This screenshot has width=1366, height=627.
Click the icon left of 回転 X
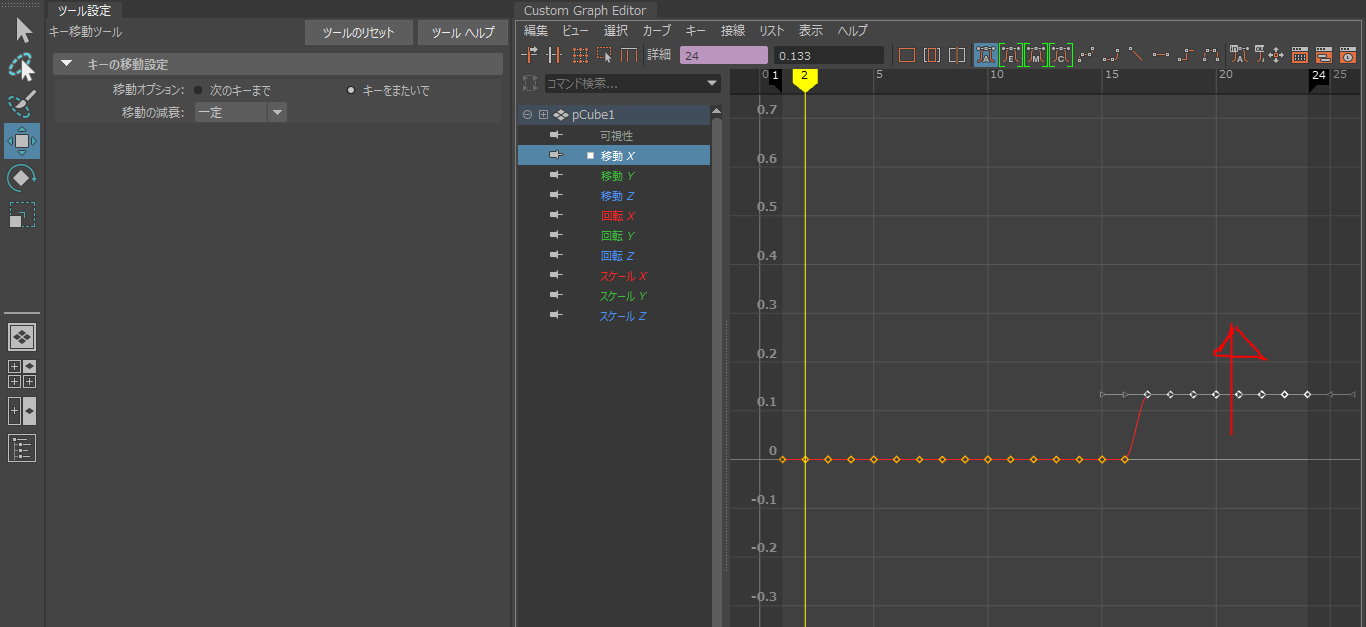coord(556,215)
